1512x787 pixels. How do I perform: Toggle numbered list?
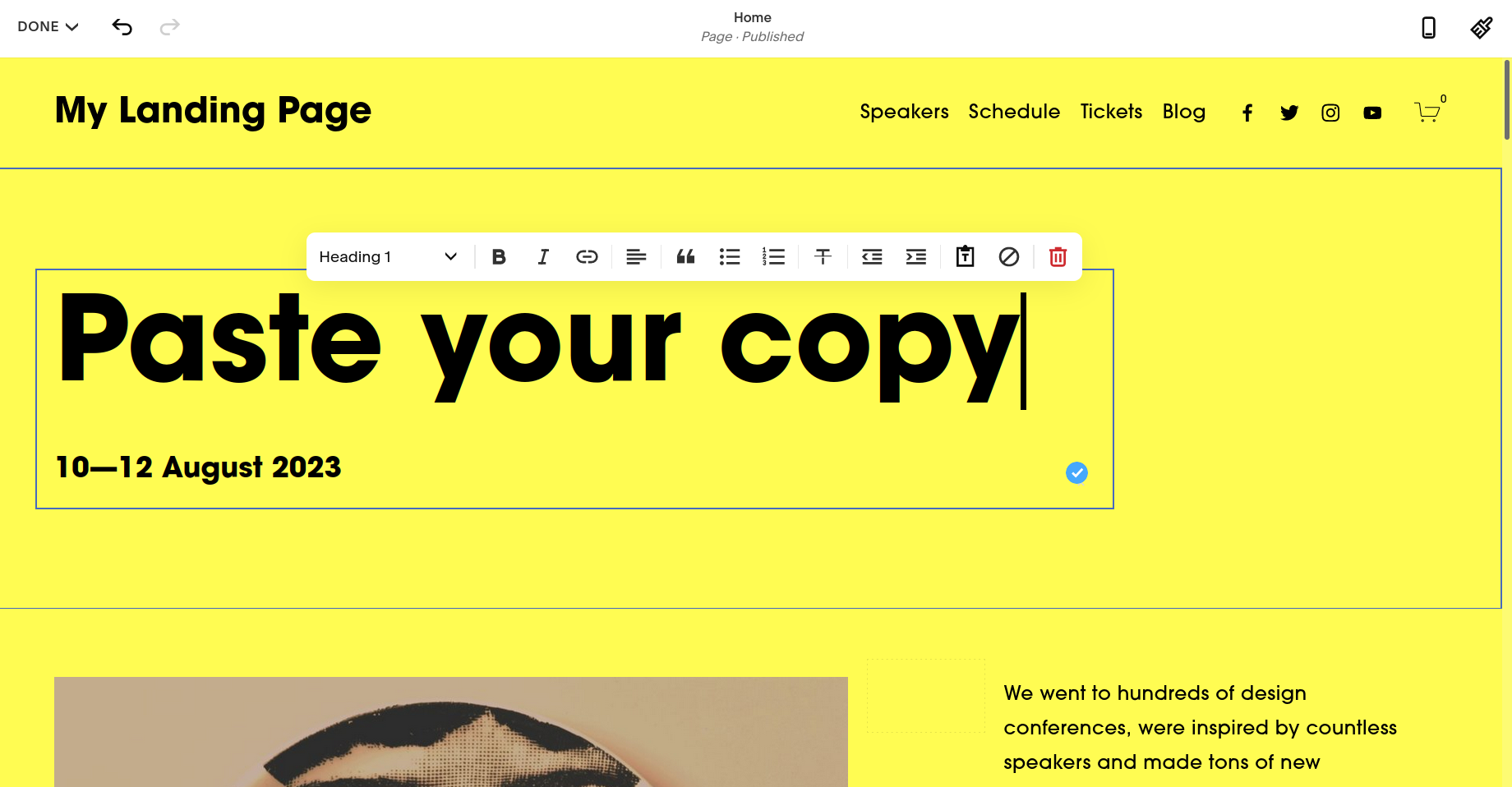[773, 257]
